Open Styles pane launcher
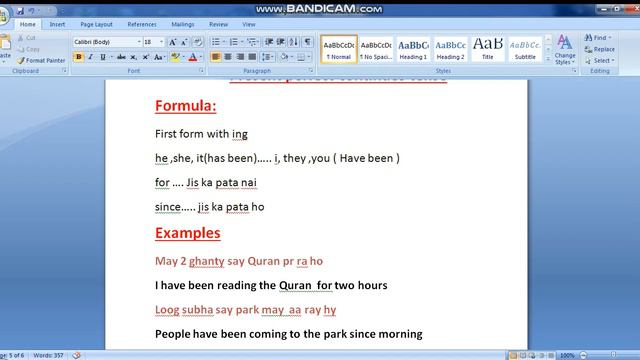Viewport: 640px width, 360px height. click(x=574, y=71)
